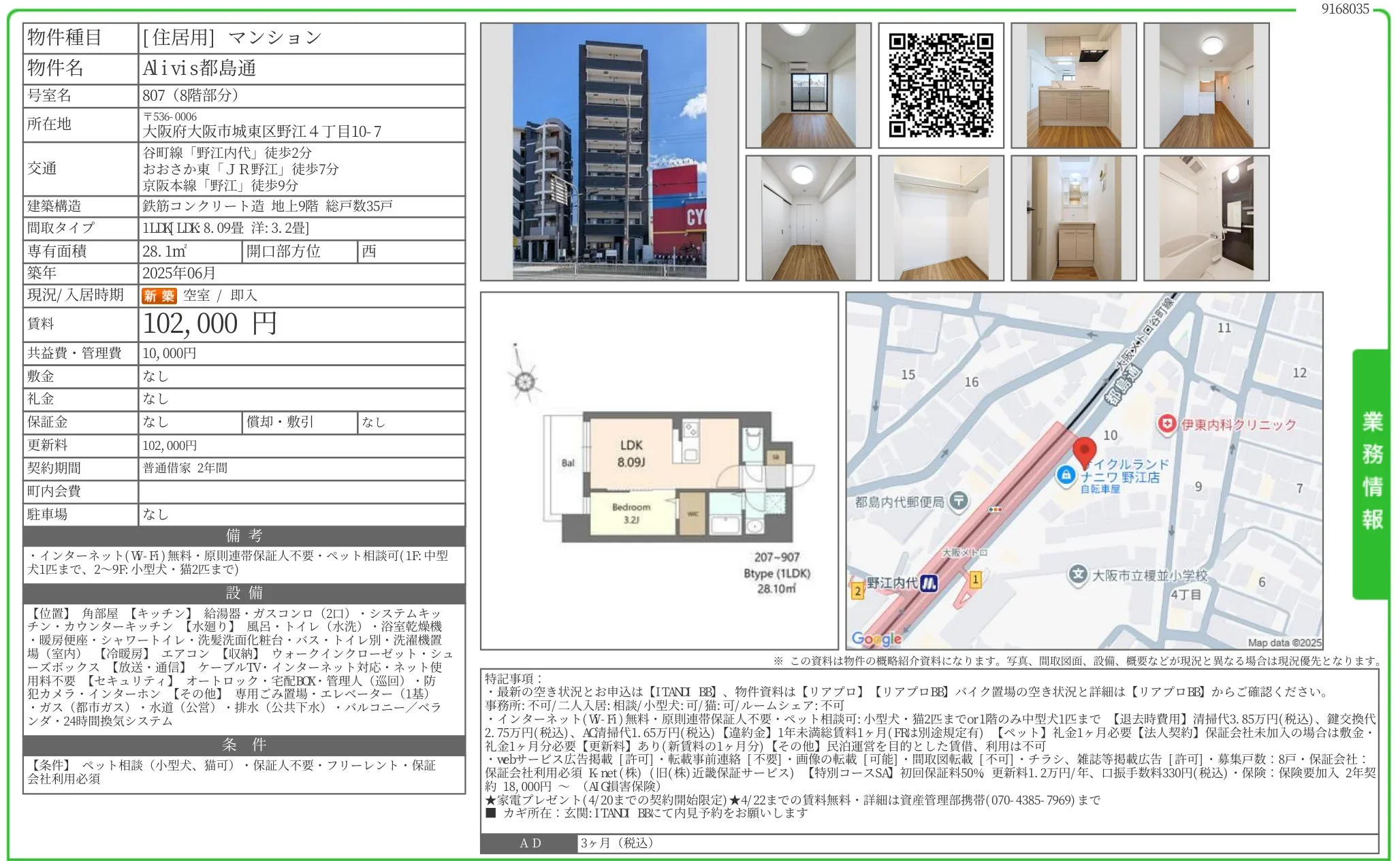Click station exit marker number 1

pyautogui.click(x=975, y=580)
